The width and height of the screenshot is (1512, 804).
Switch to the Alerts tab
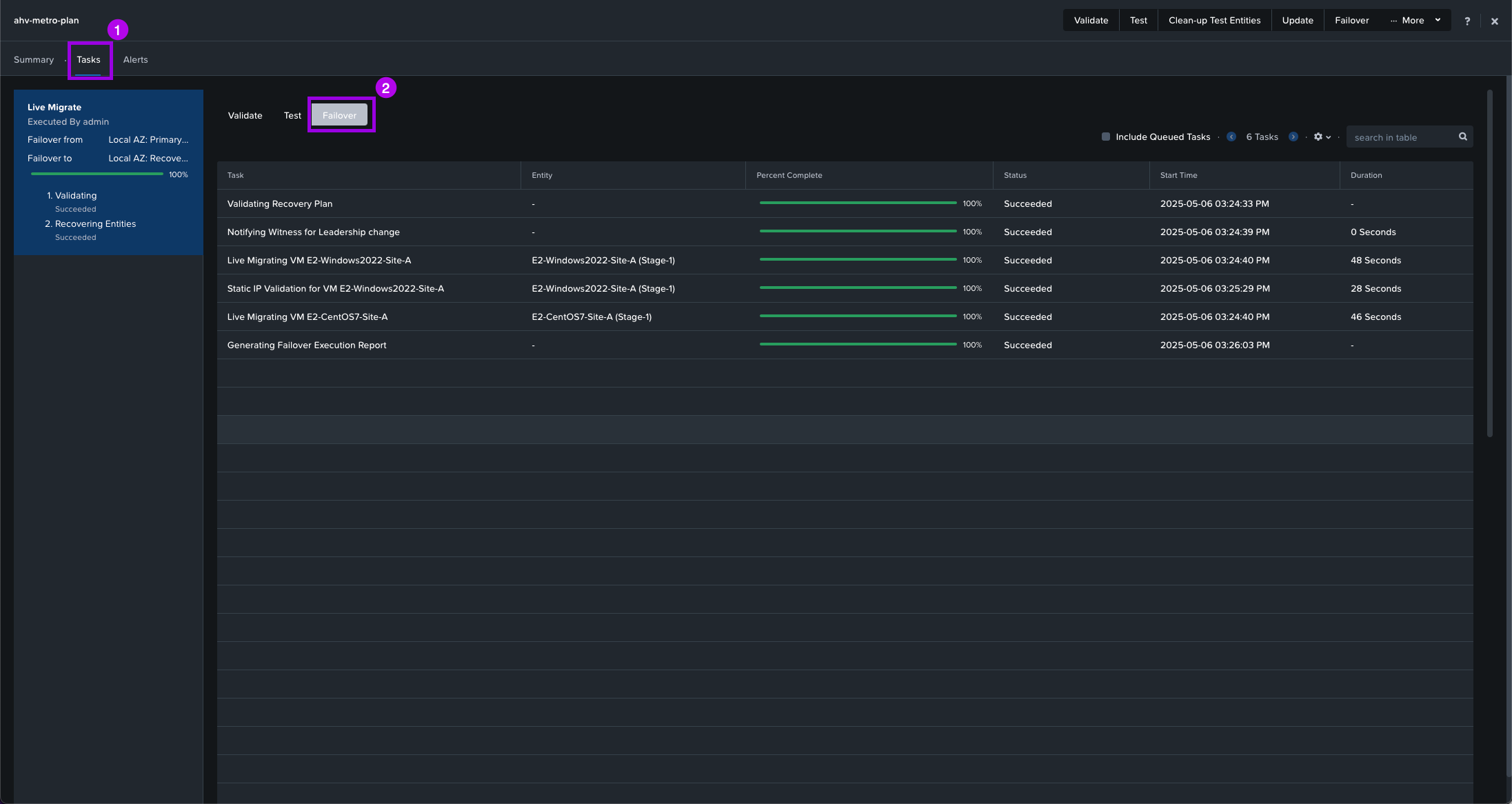136,59
